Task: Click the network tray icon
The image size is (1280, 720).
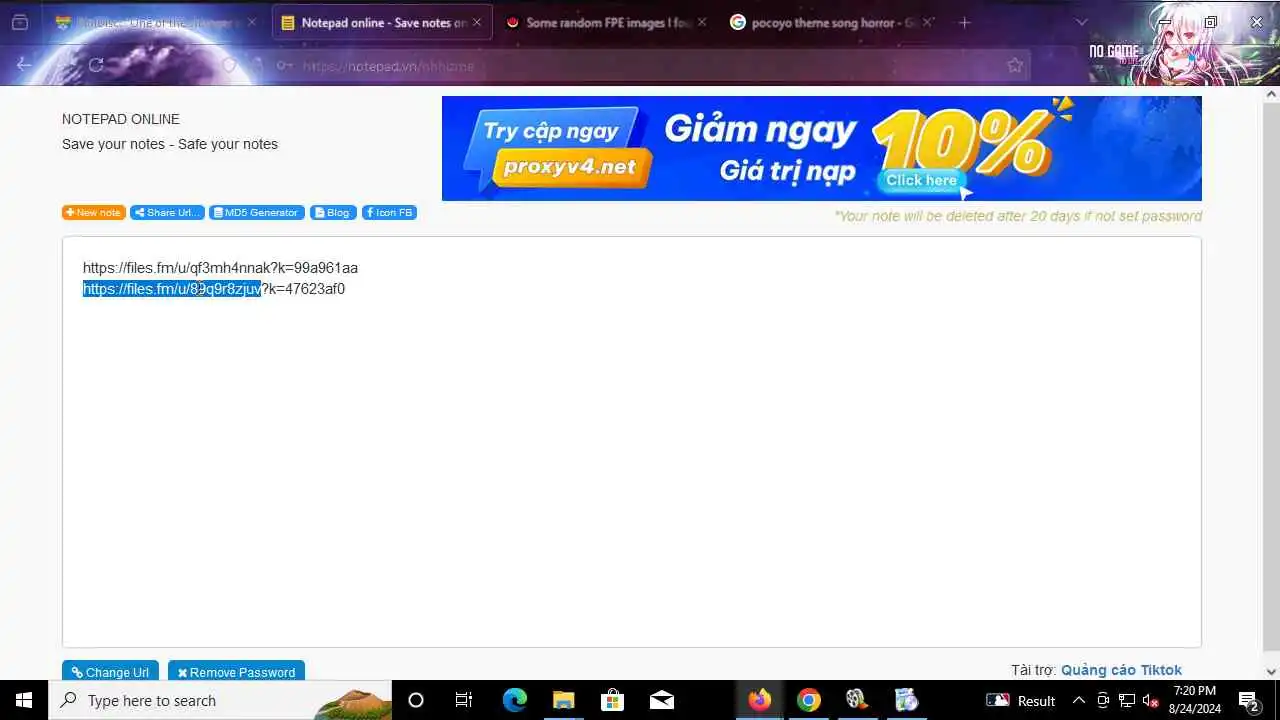Action: point(1126,700)
